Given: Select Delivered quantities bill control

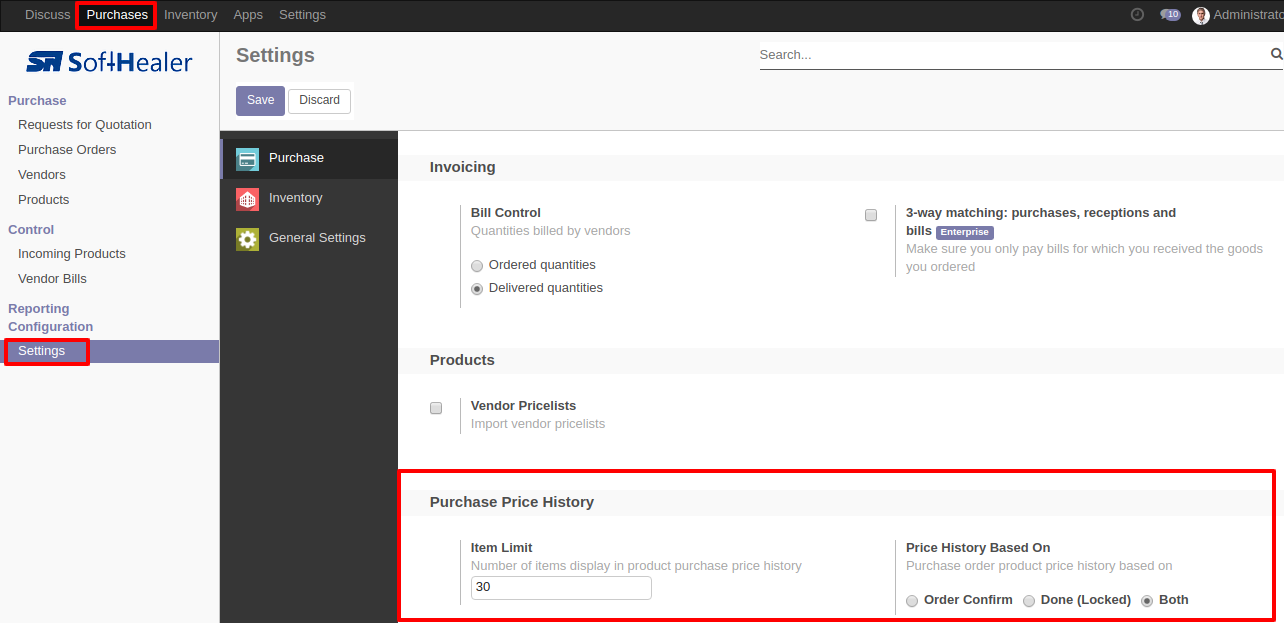Looking at the screenshot, I should pos(477,289).
